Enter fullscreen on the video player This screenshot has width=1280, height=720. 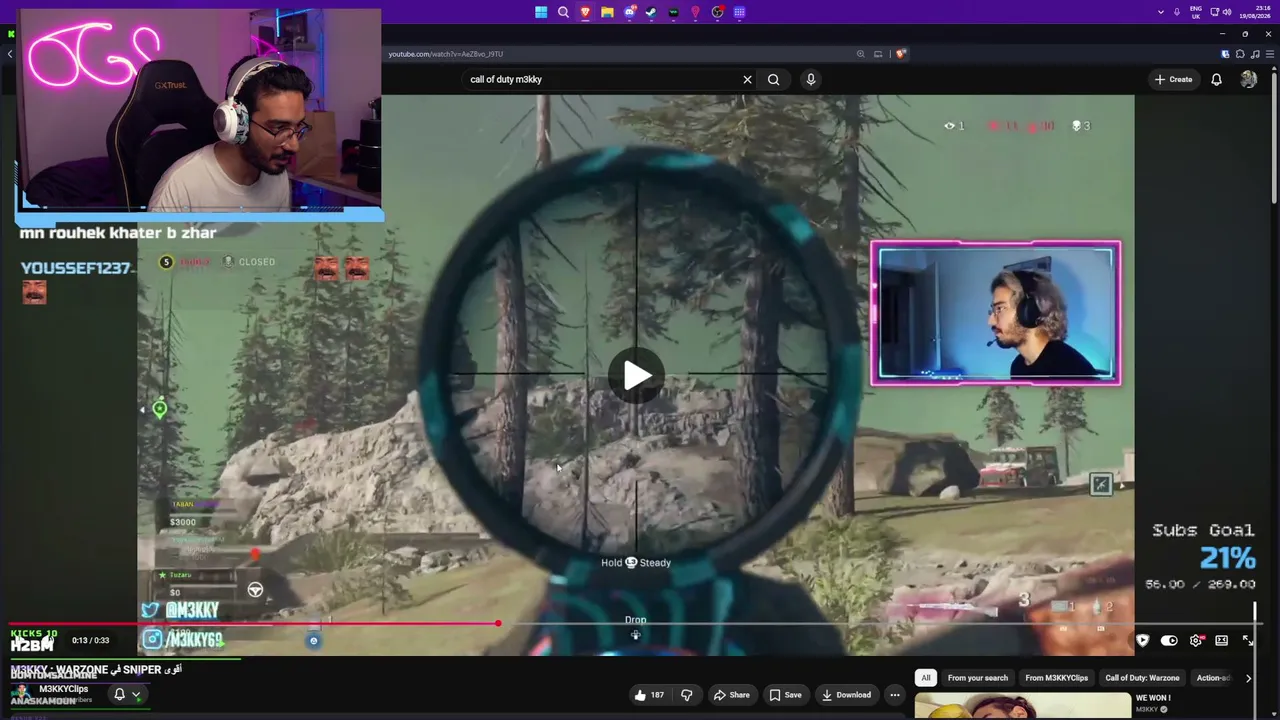click(x=1248, y=640)
